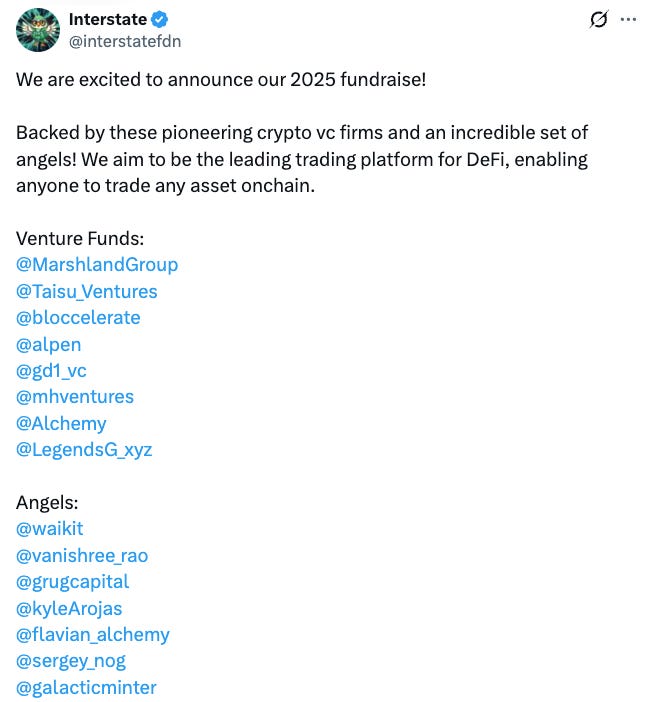655x702 pixels.
Task: Click the @alpen mention
Action: coord(49,345)
